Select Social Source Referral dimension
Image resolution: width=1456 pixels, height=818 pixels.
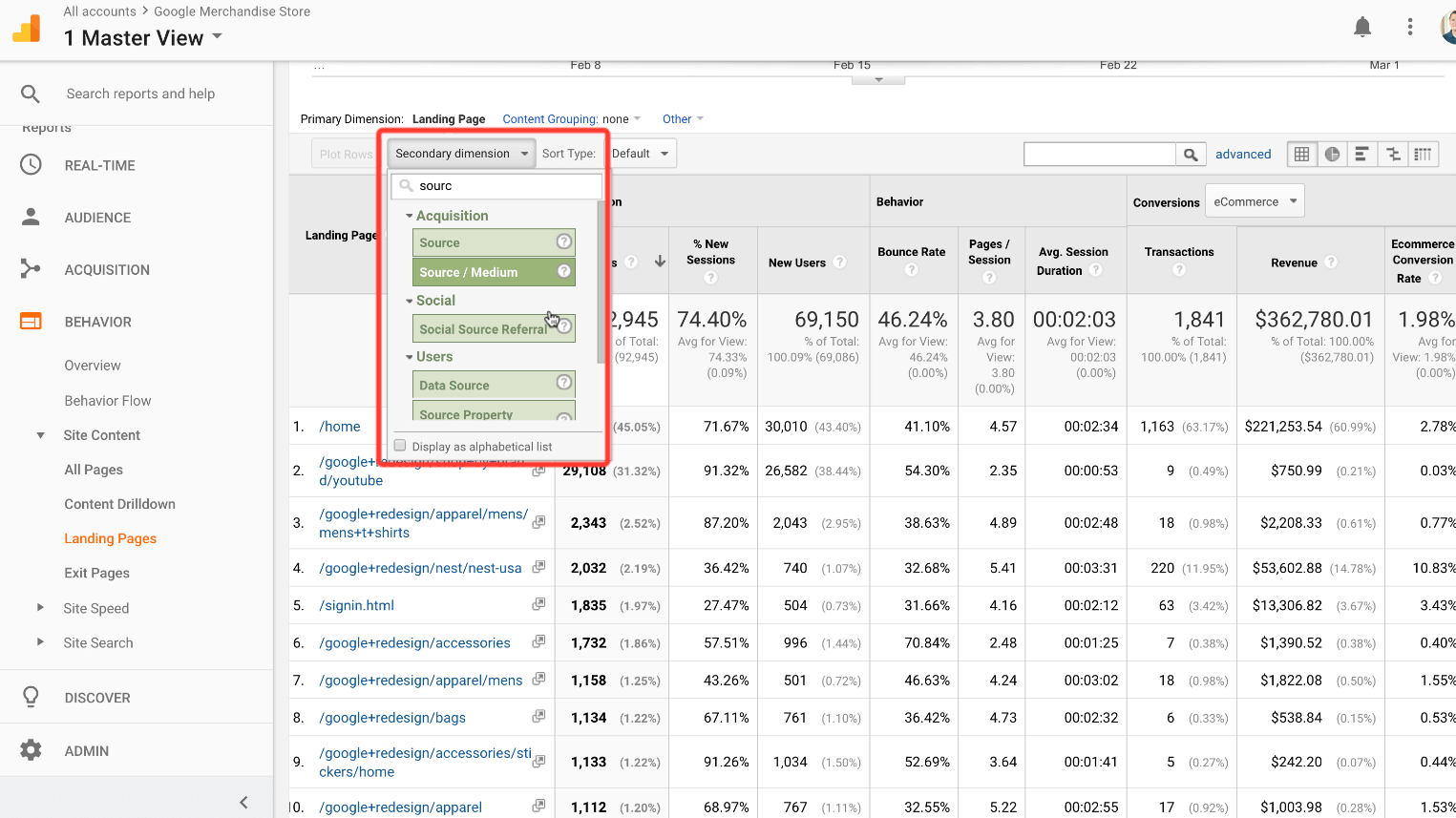(x=494, y=328)
